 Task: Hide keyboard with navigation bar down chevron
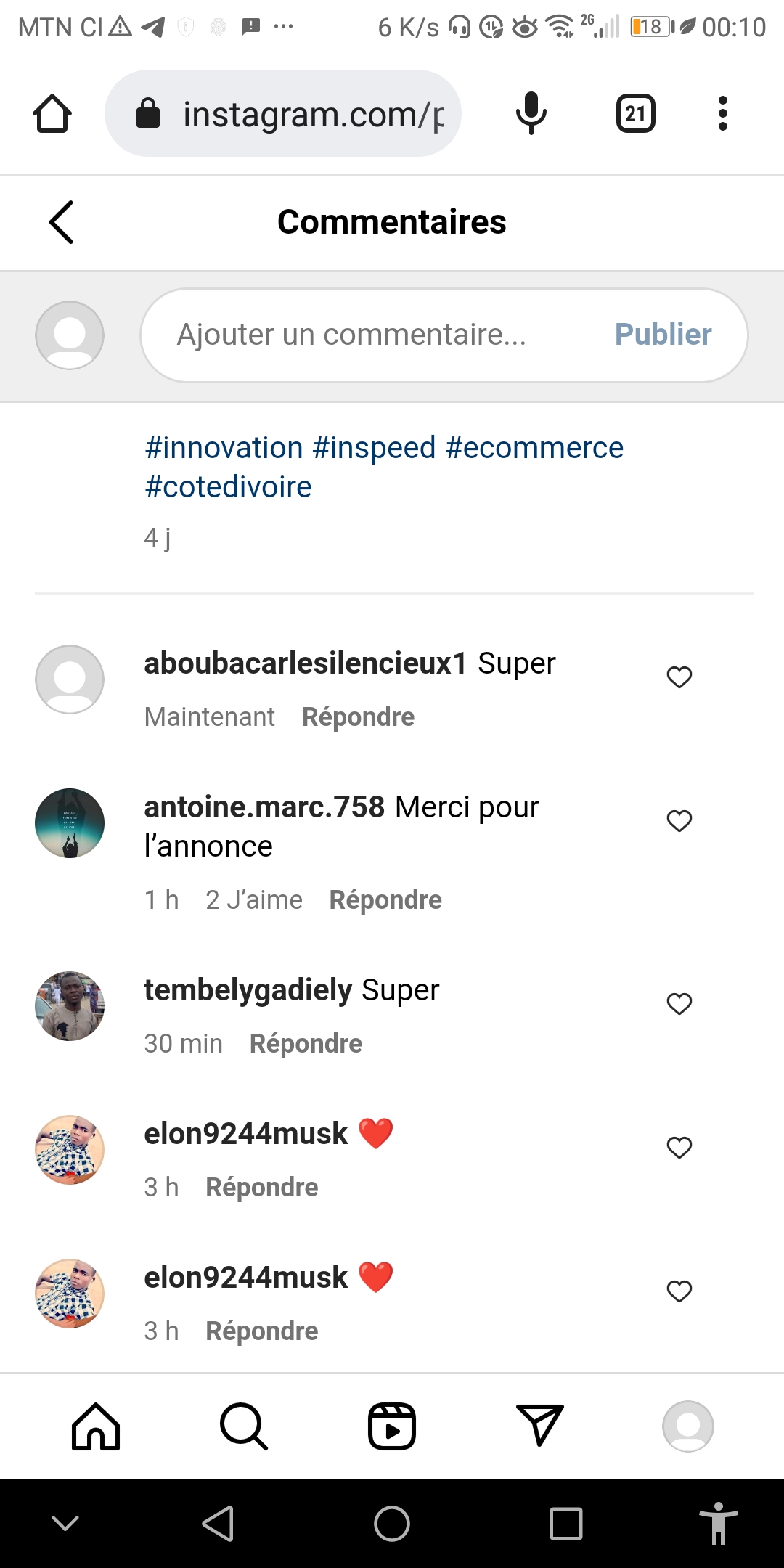tap(65, 1523)
